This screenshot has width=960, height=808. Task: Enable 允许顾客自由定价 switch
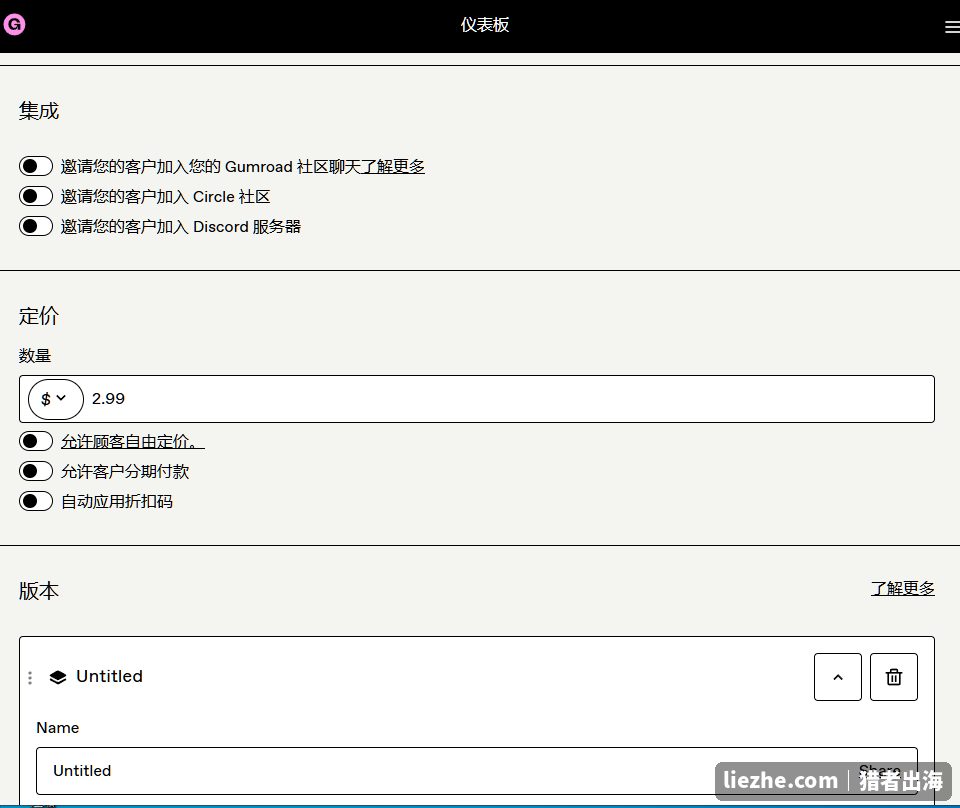pos(36,441)
